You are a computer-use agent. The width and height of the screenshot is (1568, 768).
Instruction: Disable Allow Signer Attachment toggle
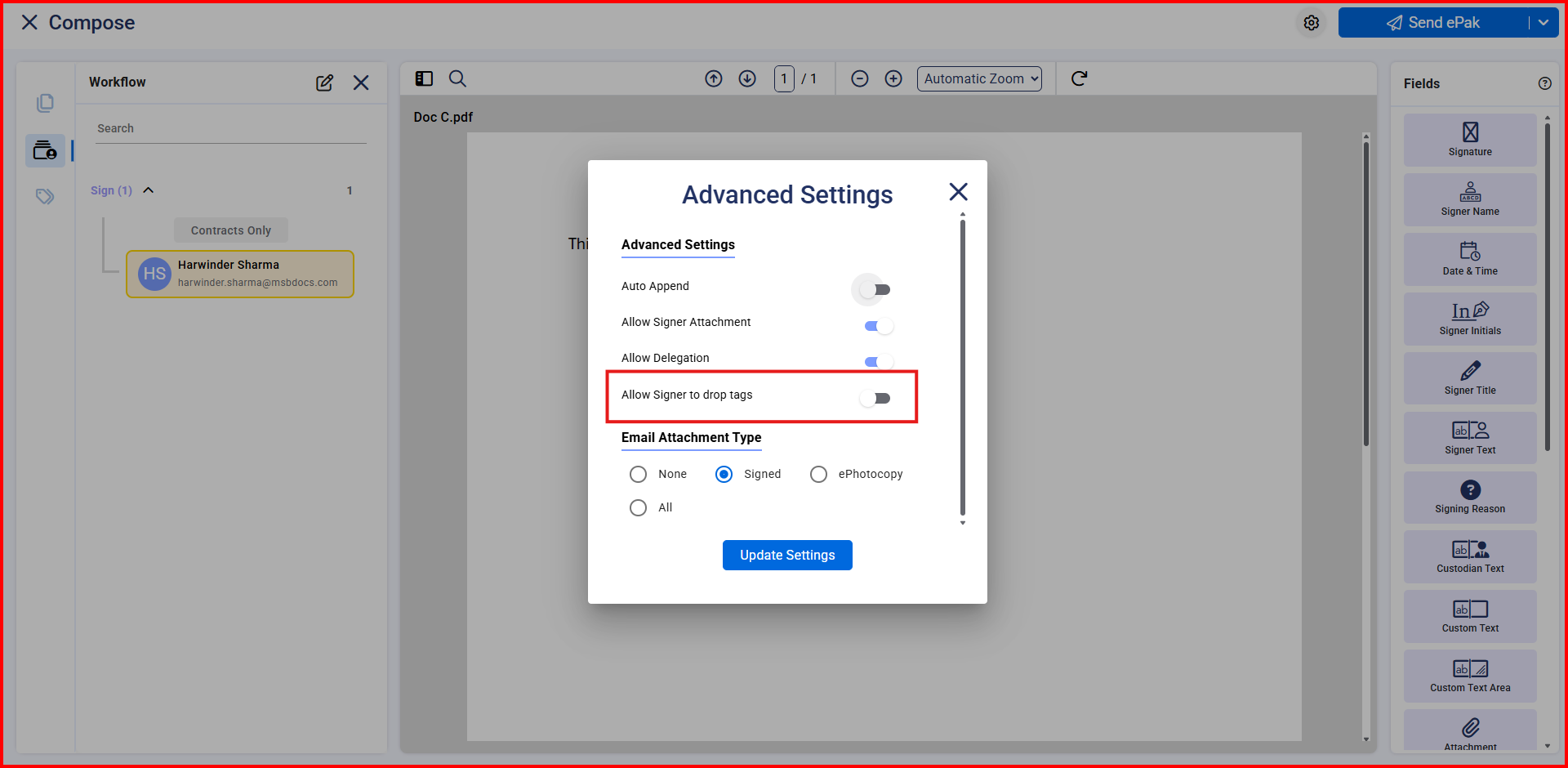click(878, 326)
